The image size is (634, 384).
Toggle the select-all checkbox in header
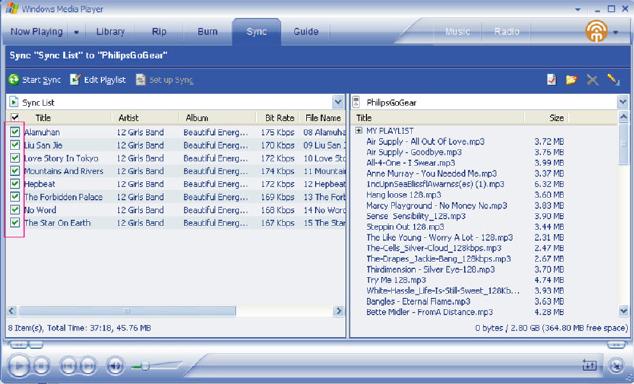click(15, 118)
